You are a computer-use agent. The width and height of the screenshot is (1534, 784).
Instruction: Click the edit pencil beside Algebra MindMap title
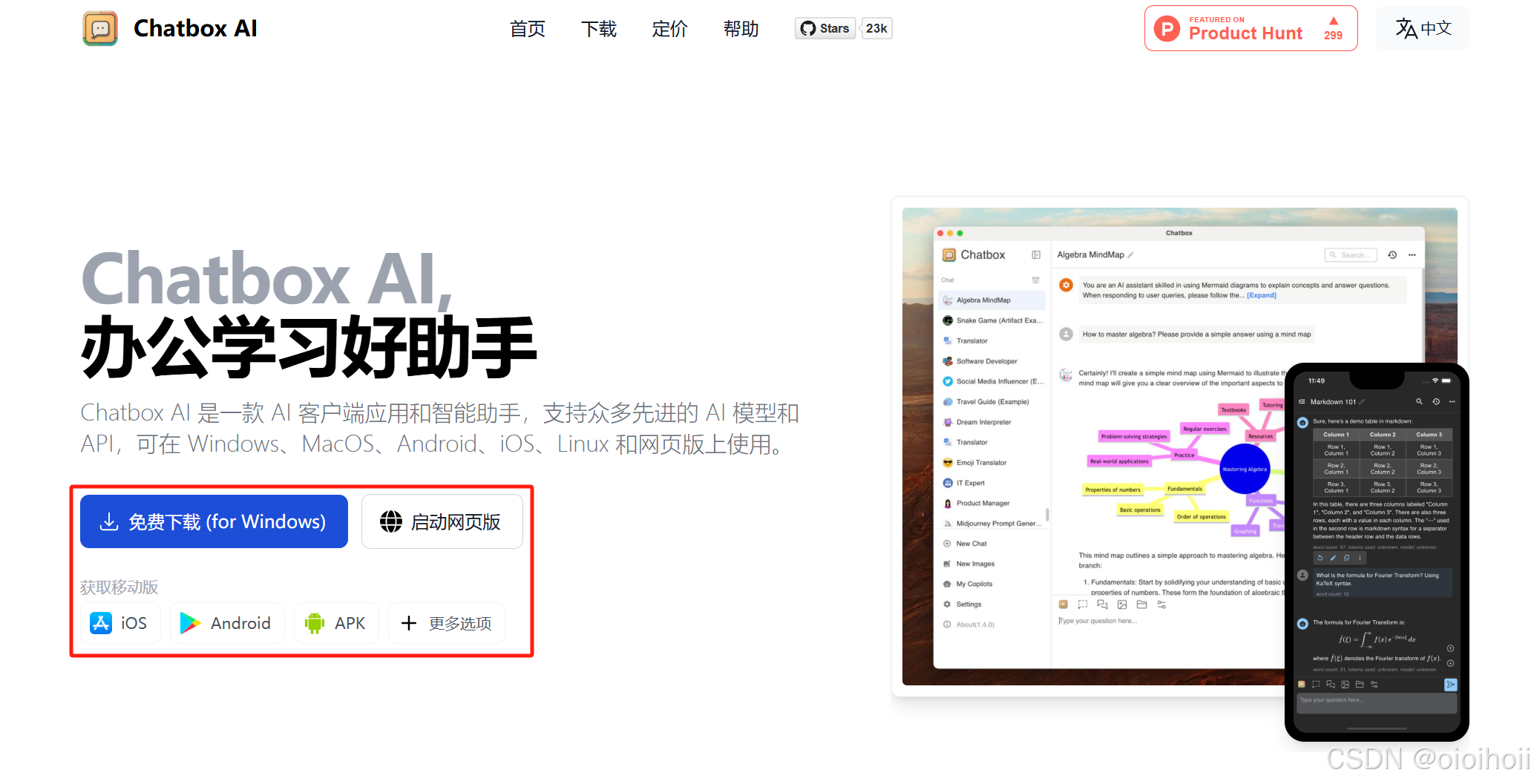point(1131,255)
